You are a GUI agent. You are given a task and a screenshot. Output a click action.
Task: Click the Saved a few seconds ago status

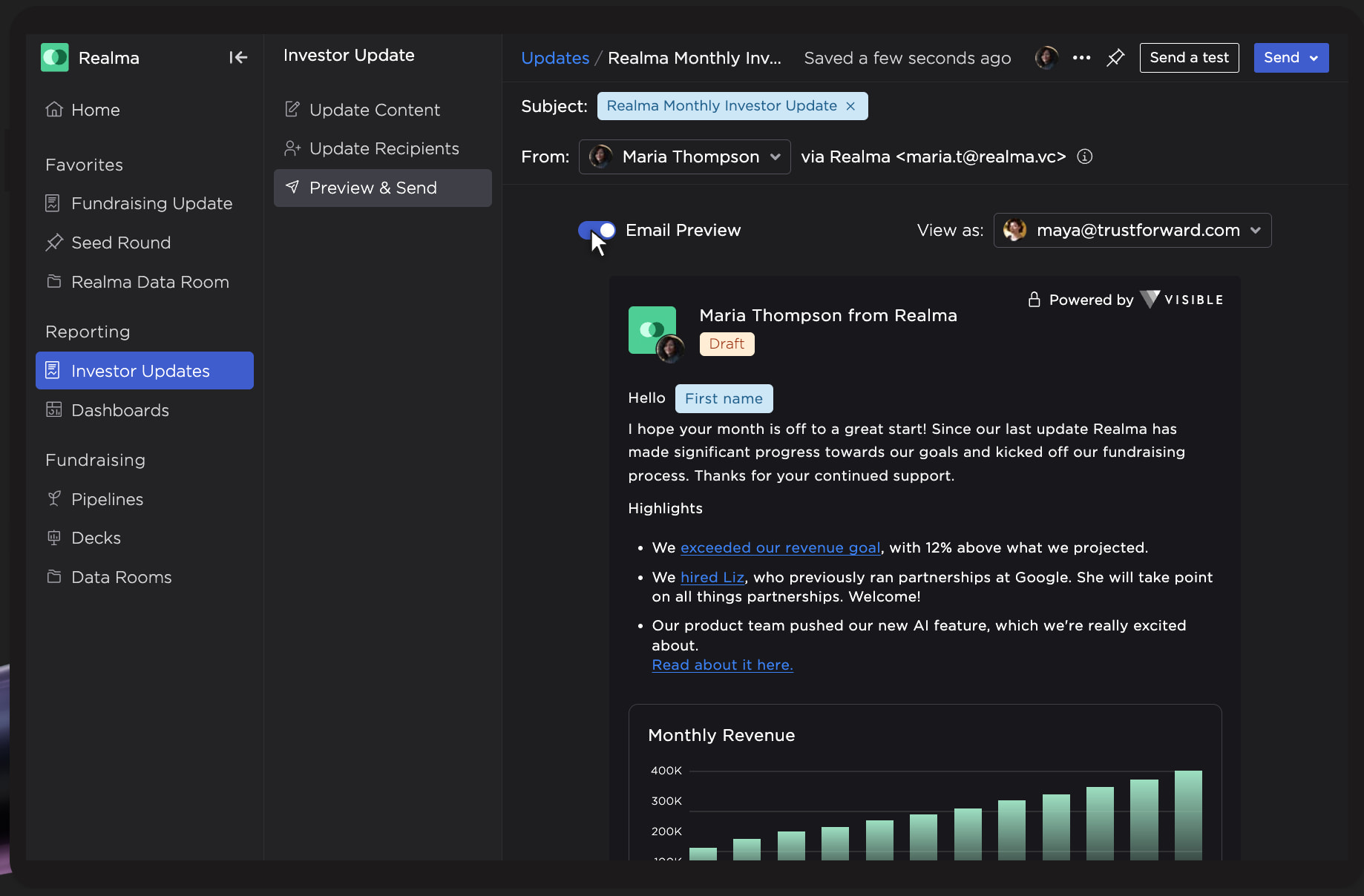[x=908, y=58]
